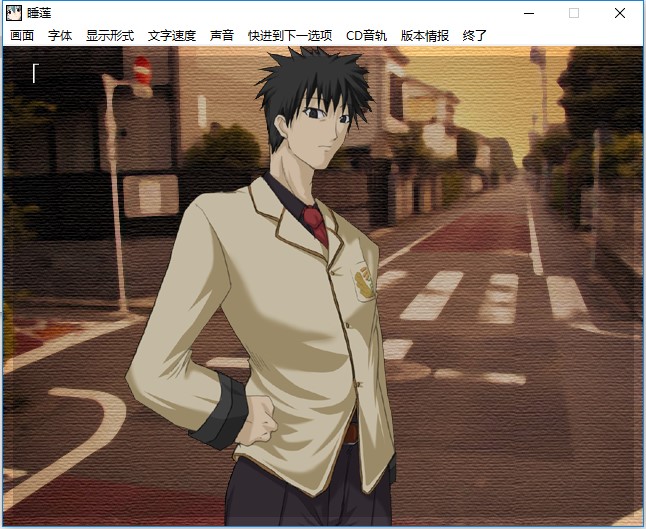Screen dimensions: 646x529
Task: Click the no-entry road sign
Action: click(x=142, y=72)
